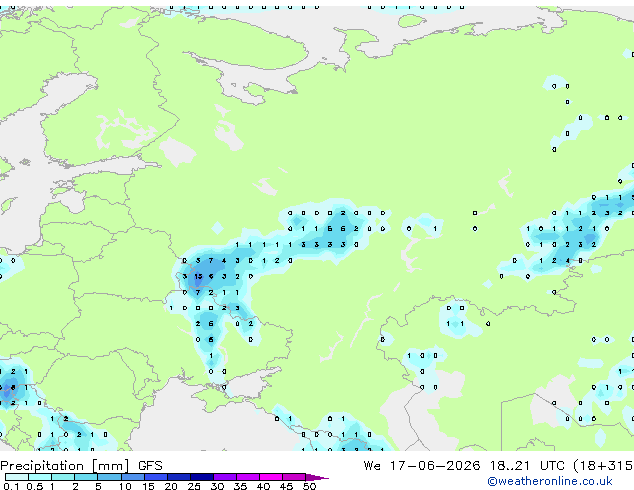Click the legend label '0.5'
Image resolution: width=634 pixels, height=490 pixels.
coord(35,486)
